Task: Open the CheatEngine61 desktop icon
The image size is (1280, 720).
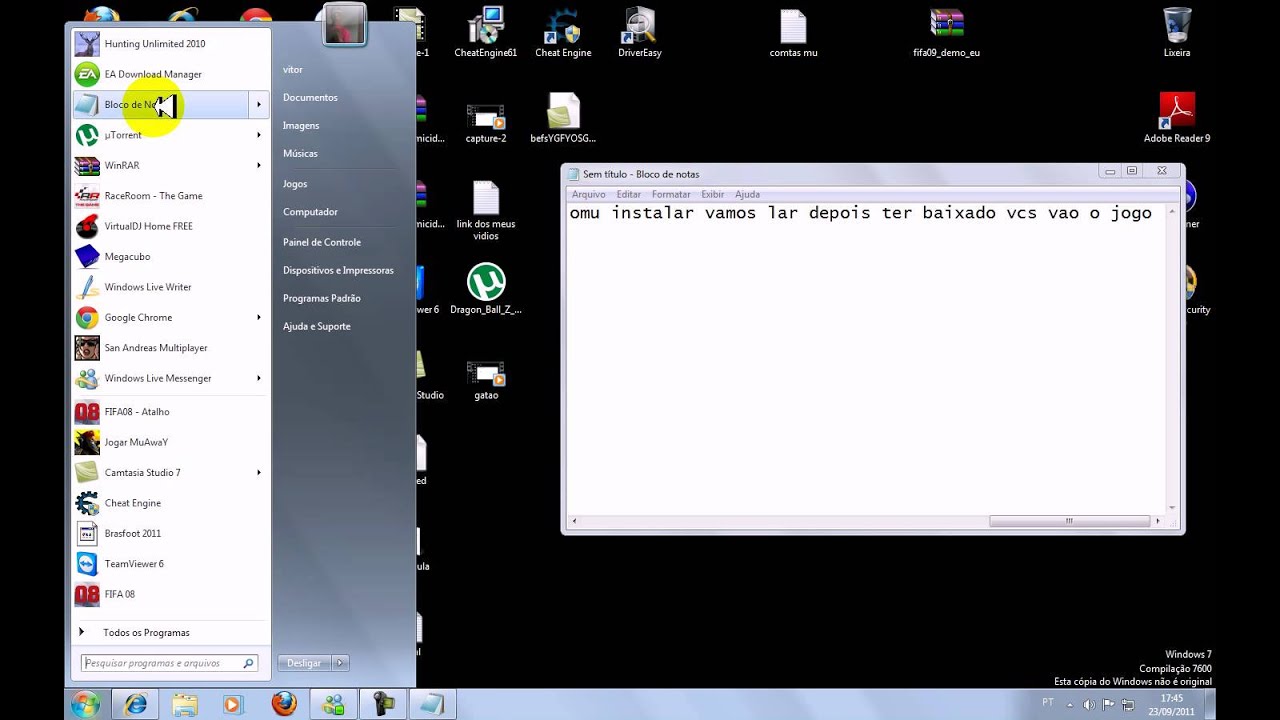Action: tap(486, 33)
